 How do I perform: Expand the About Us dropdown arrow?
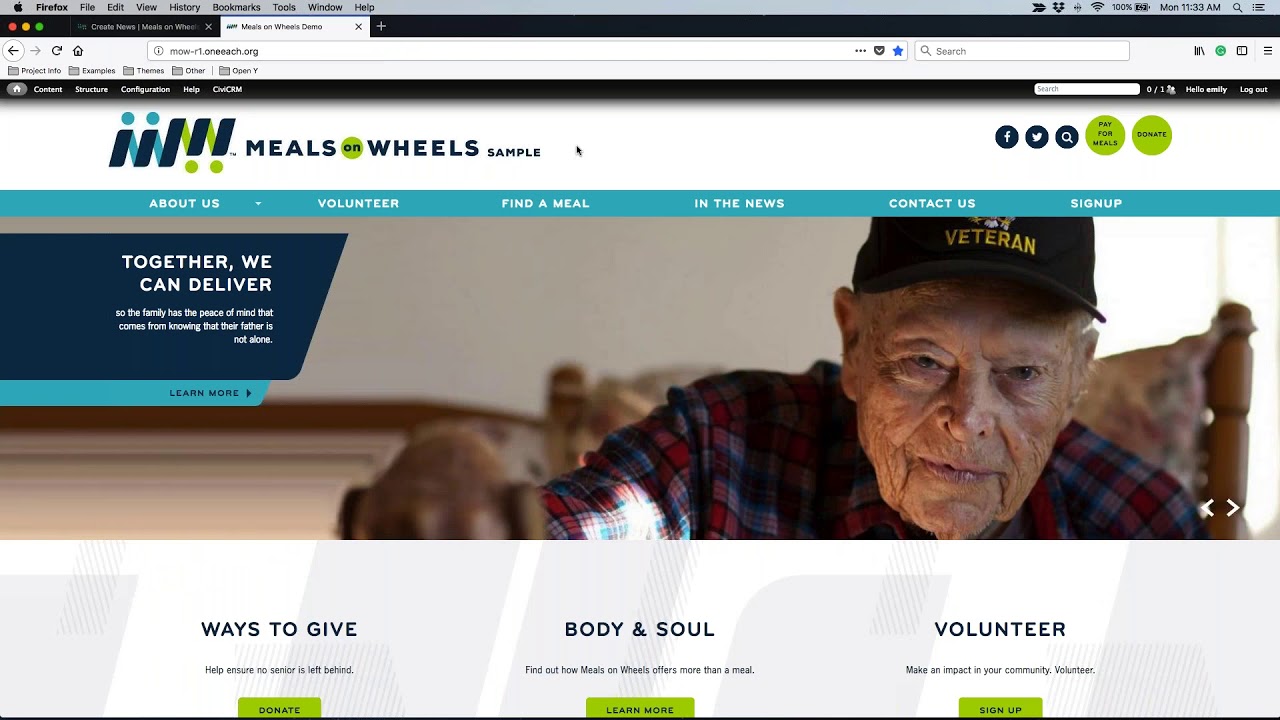click(258, 203)
